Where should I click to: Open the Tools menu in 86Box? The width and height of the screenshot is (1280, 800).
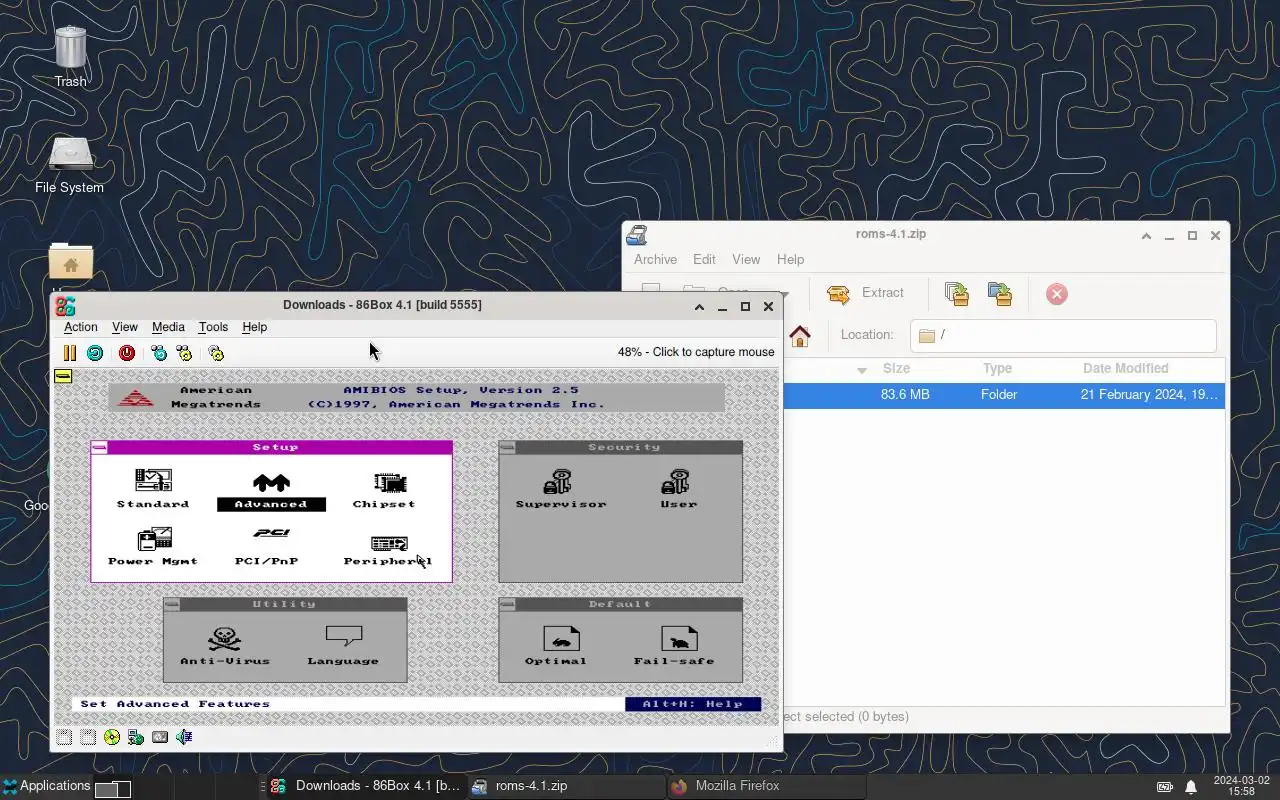tap(213, 327)
